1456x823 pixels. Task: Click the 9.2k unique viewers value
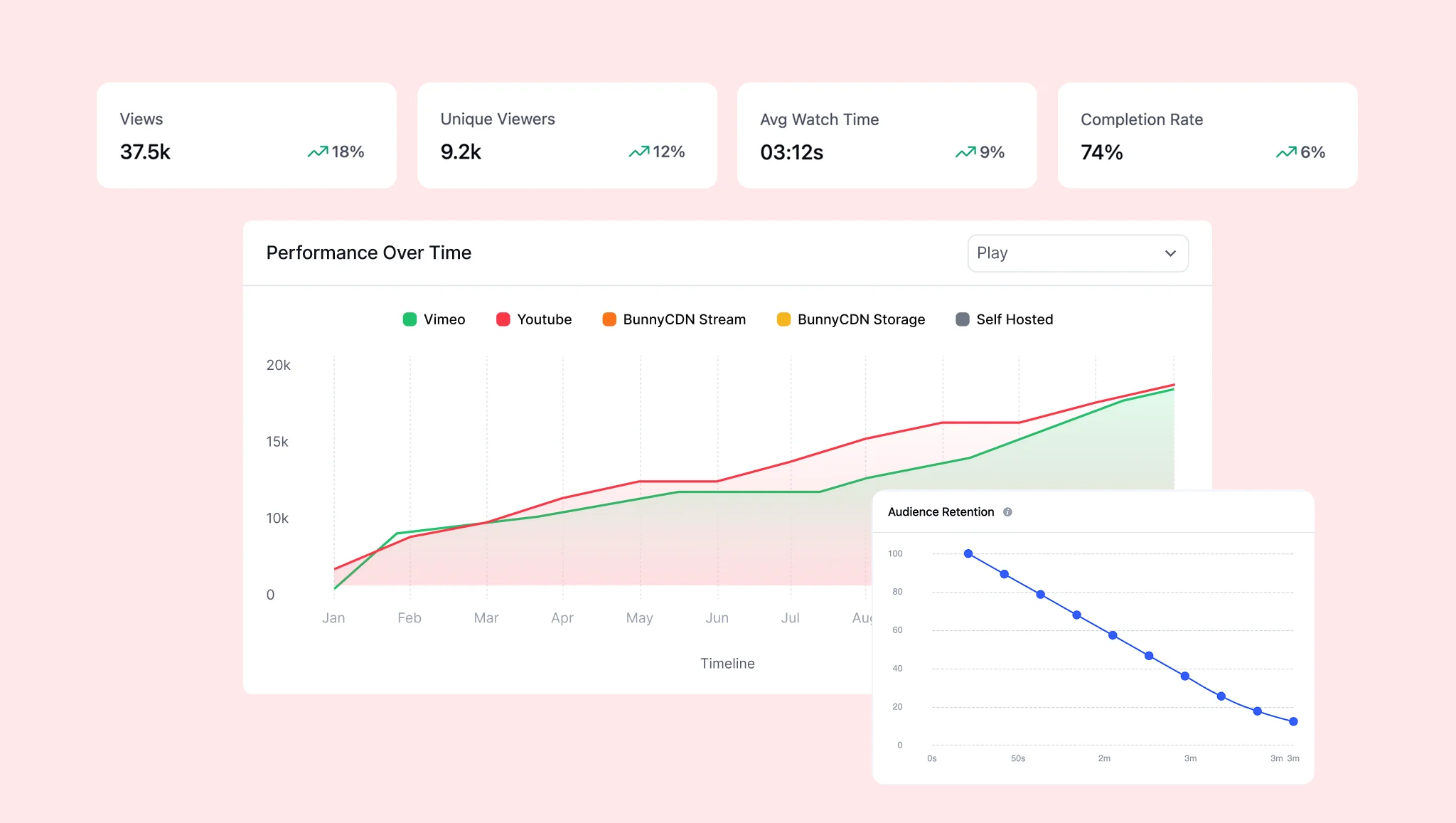click(x=461, y=152)
